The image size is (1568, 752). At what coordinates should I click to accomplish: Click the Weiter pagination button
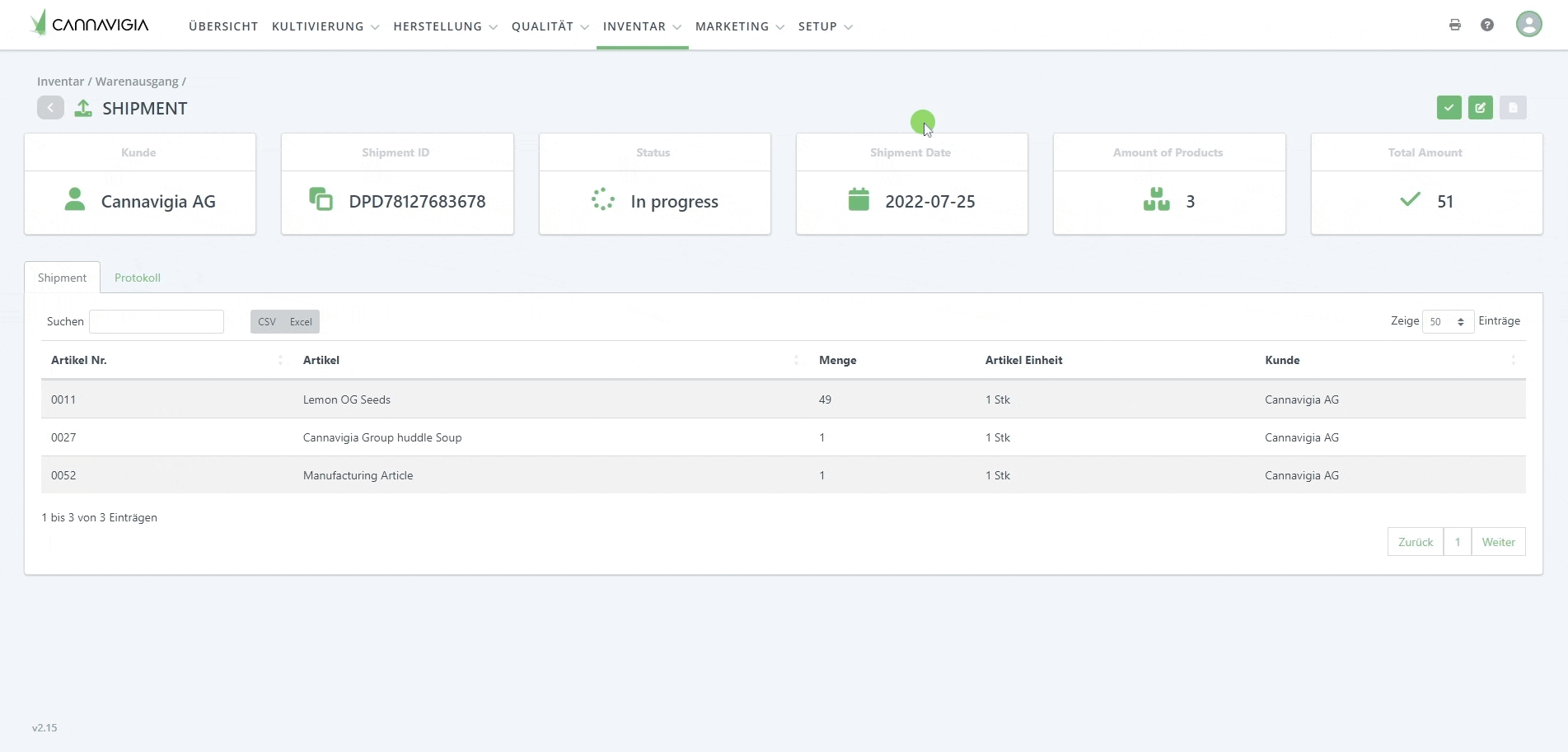point(1497,542)
